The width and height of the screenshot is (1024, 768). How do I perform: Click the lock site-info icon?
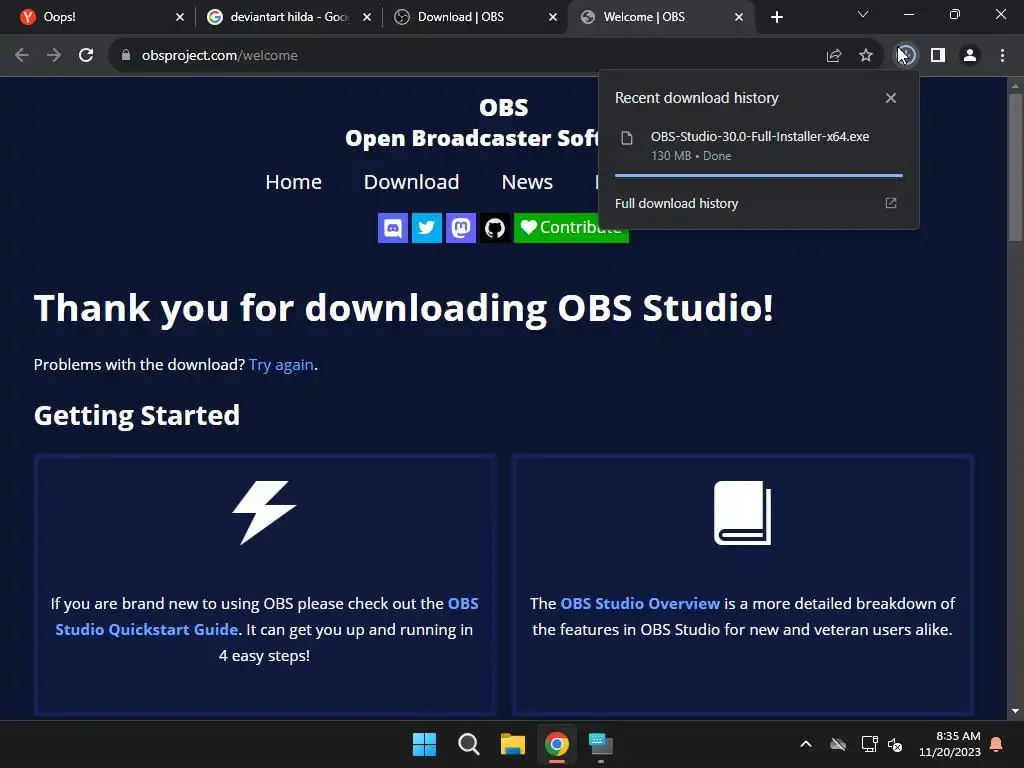coord(125,56)
